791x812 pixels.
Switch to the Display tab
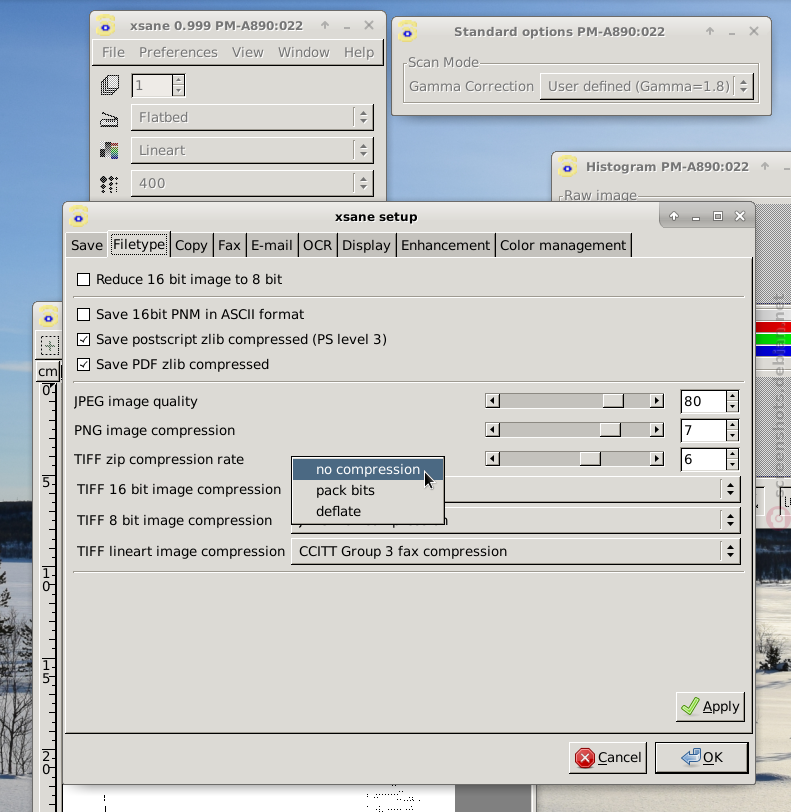(x=366, y=245)
